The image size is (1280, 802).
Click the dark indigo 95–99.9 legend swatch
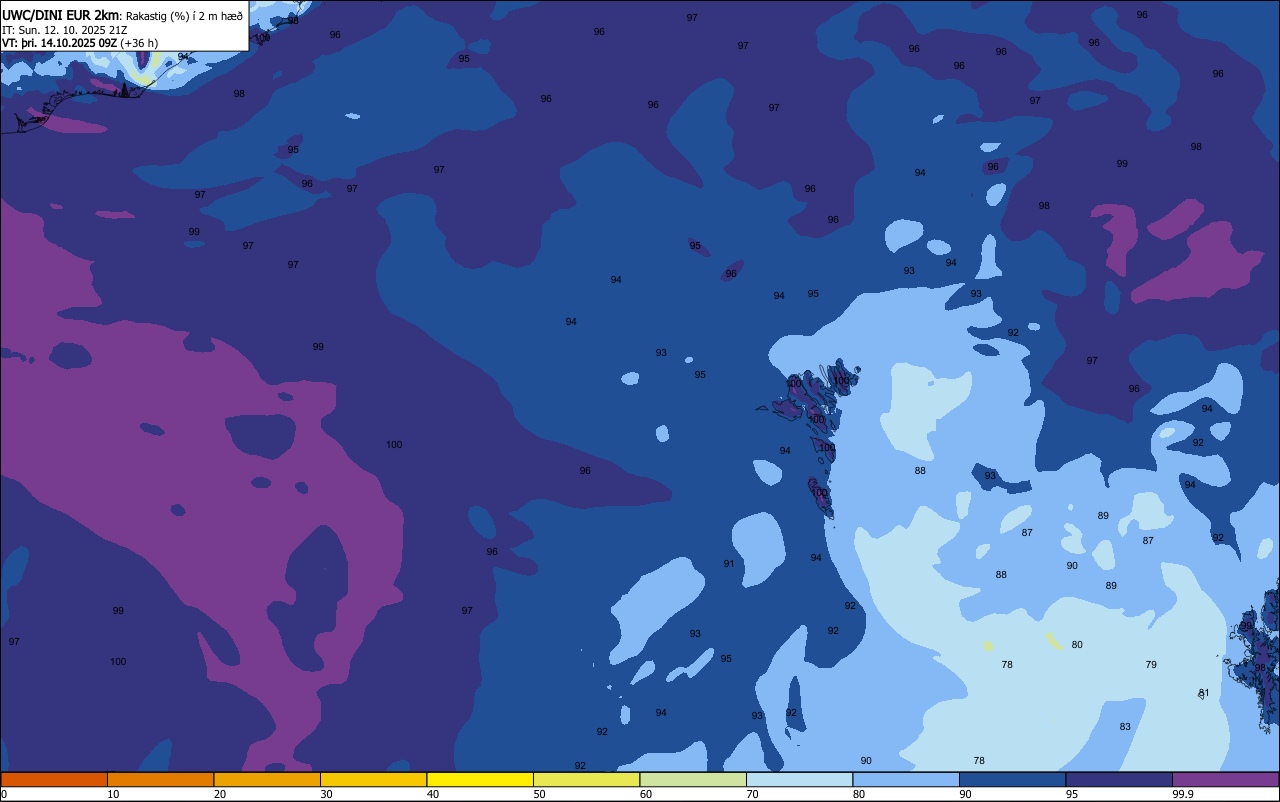1119,779
